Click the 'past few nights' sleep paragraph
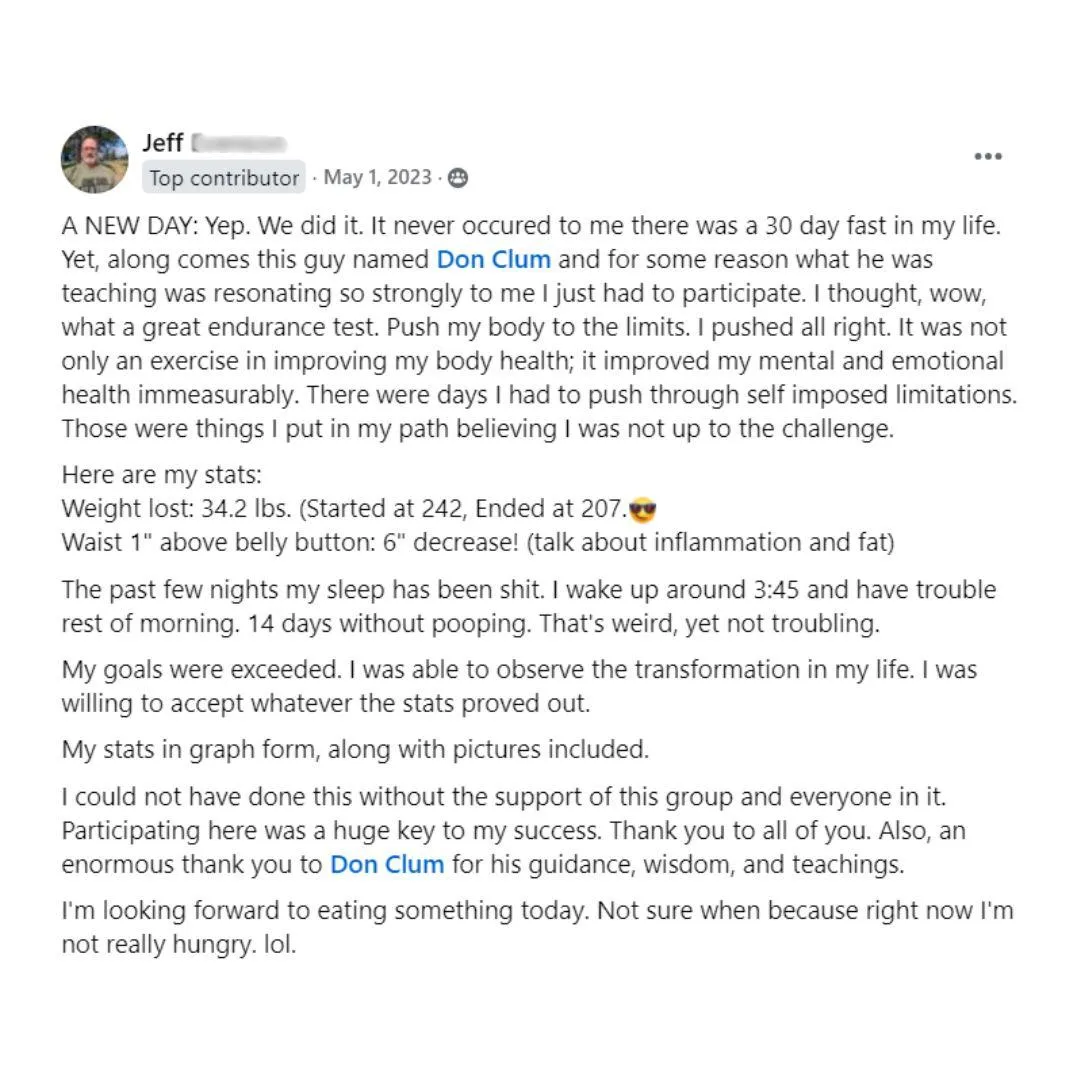 click(529, 607)
